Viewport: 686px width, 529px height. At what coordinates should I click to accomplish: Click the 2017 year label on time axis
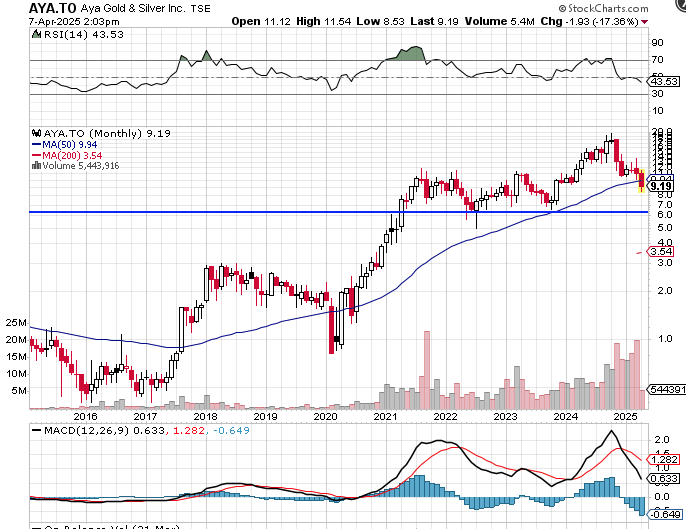tap(145, 417)
